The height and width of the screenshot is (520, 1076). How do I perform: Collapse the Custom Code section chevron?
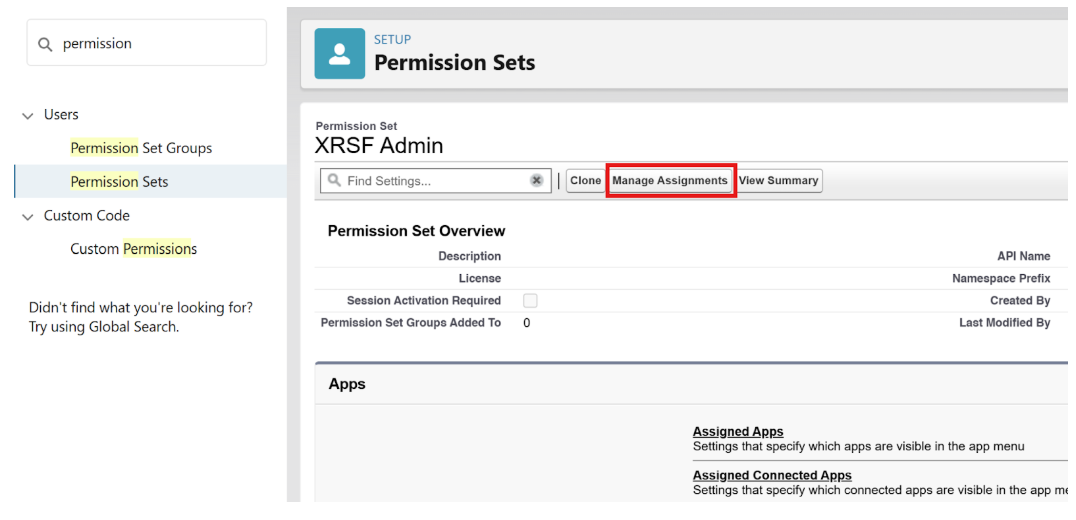pos(28,217)
